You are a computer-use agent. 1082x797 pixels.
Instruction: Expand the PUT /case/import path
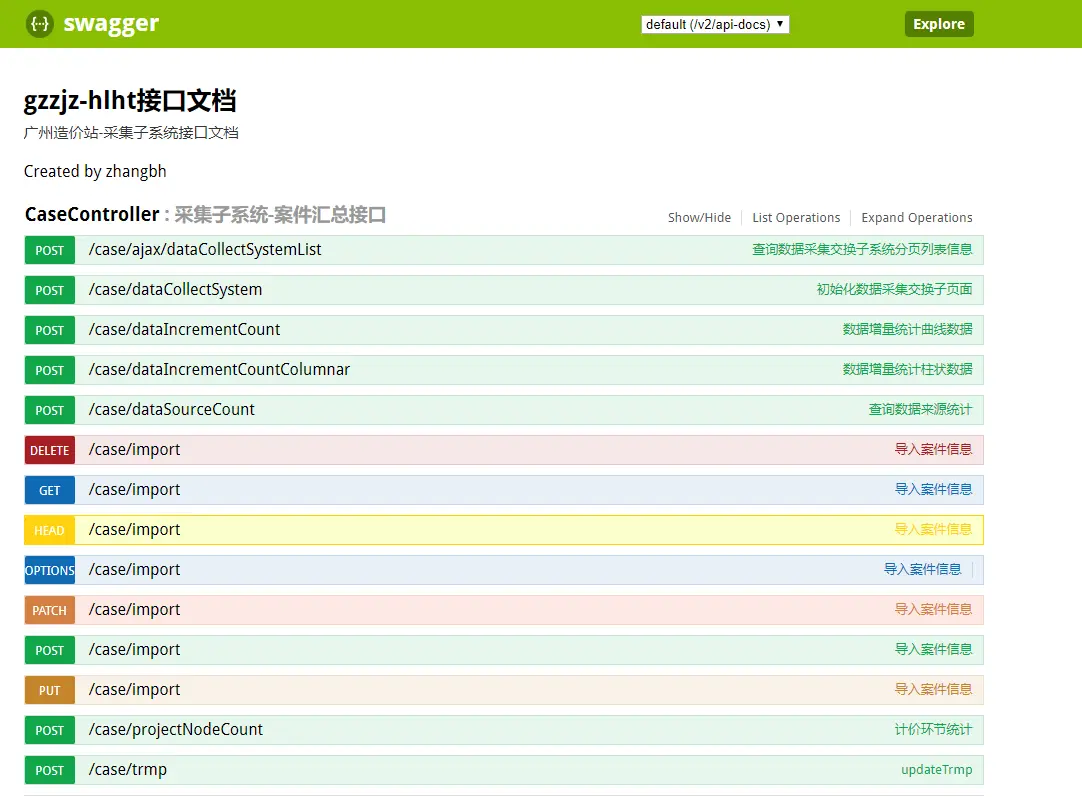click(x=135, y=690)
